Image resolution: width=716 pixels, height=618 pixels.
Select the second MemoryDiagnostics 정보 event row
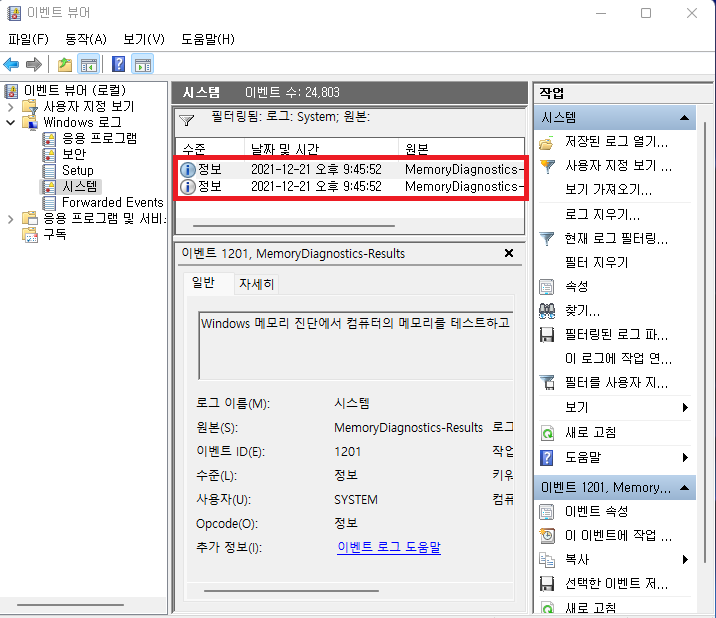pyautogui.click(x=350, y=186)
